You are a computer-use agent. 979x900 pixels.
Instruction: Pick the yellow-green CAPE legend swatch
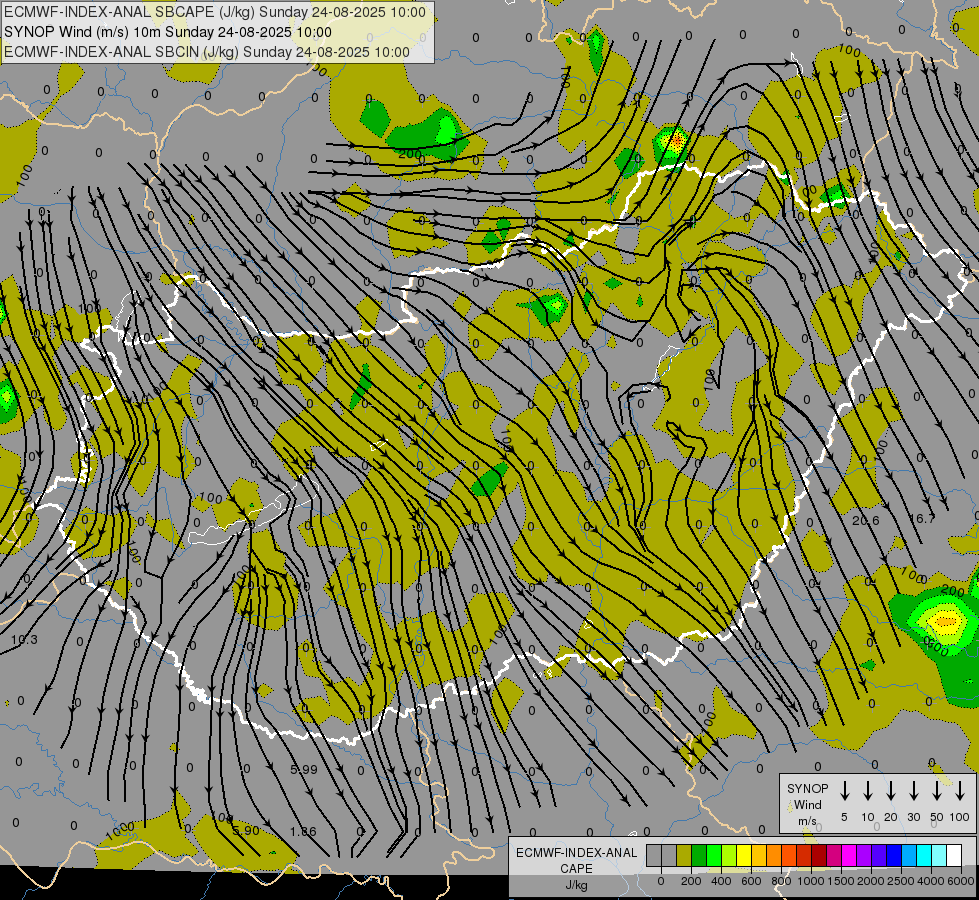point(729,855)
